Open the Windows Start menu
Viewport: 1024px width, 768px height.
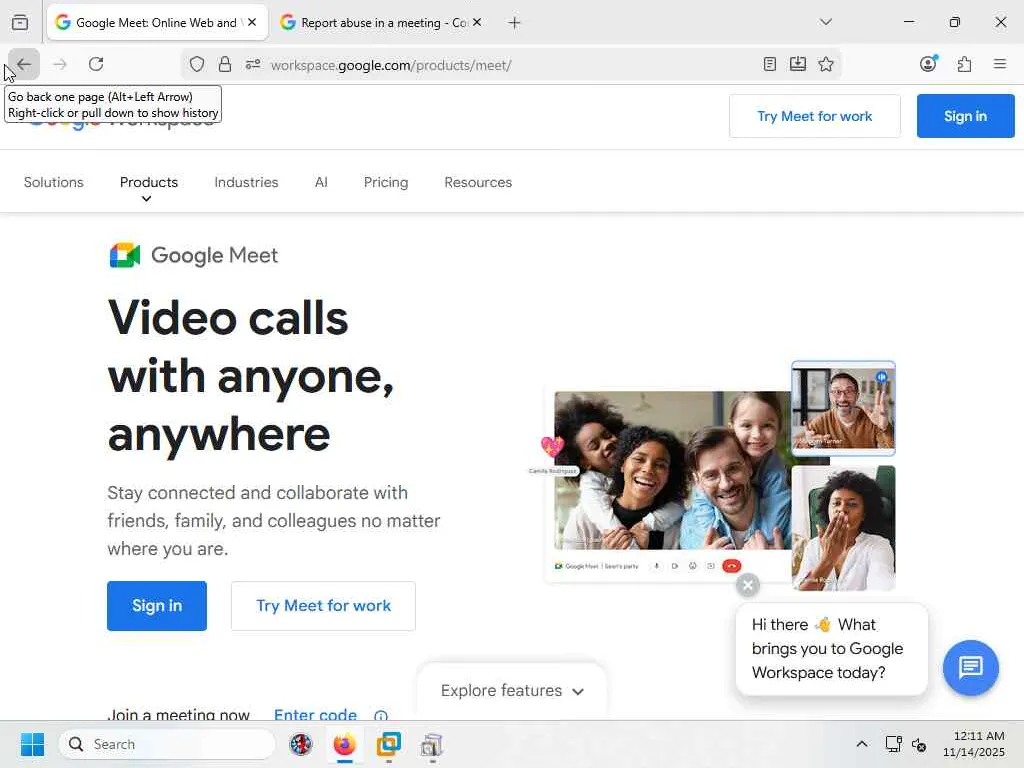pos(32,744)
